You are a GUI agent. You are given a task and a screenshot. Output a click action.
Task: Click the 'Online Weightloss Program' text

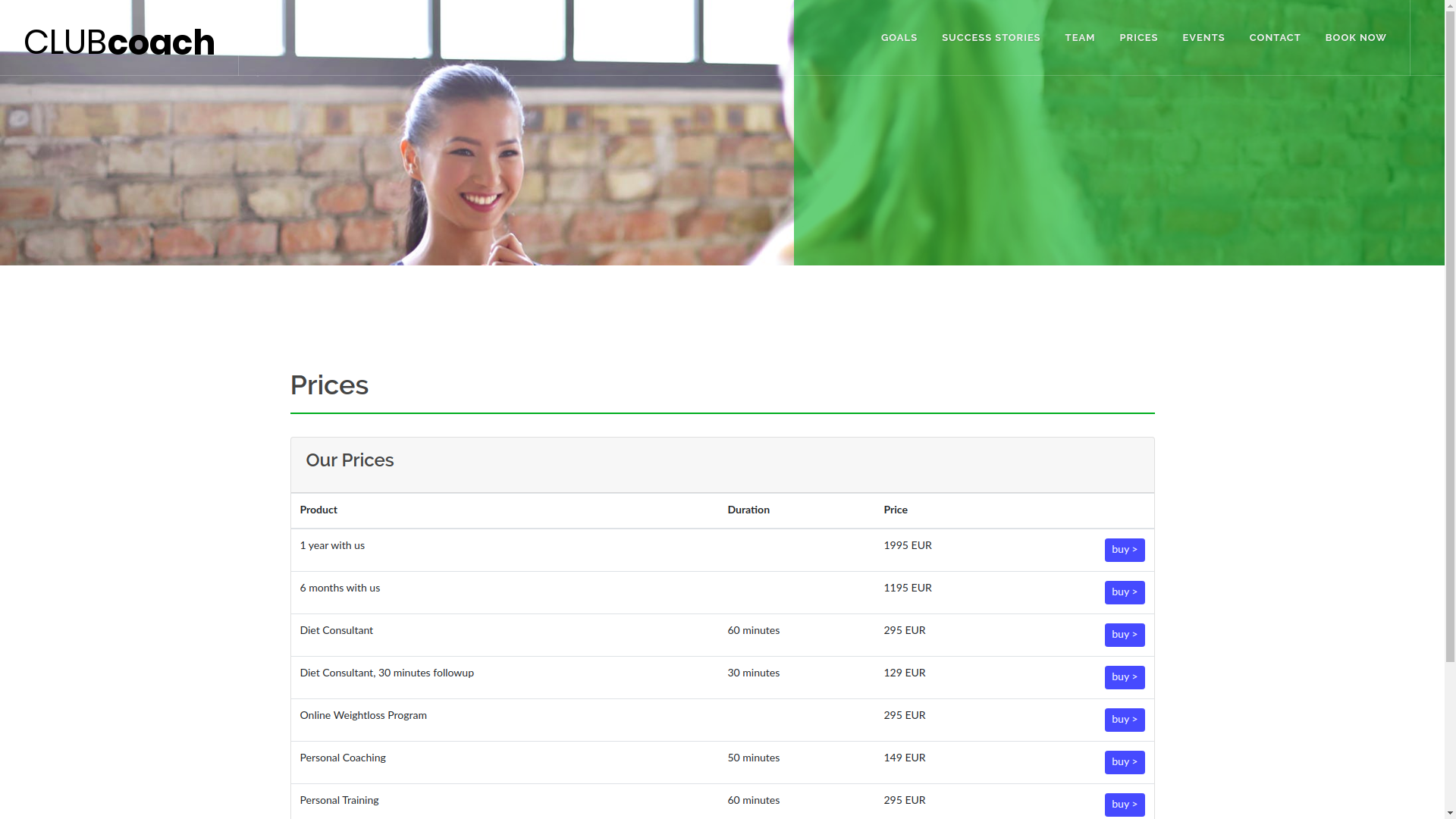pos(362,715)
